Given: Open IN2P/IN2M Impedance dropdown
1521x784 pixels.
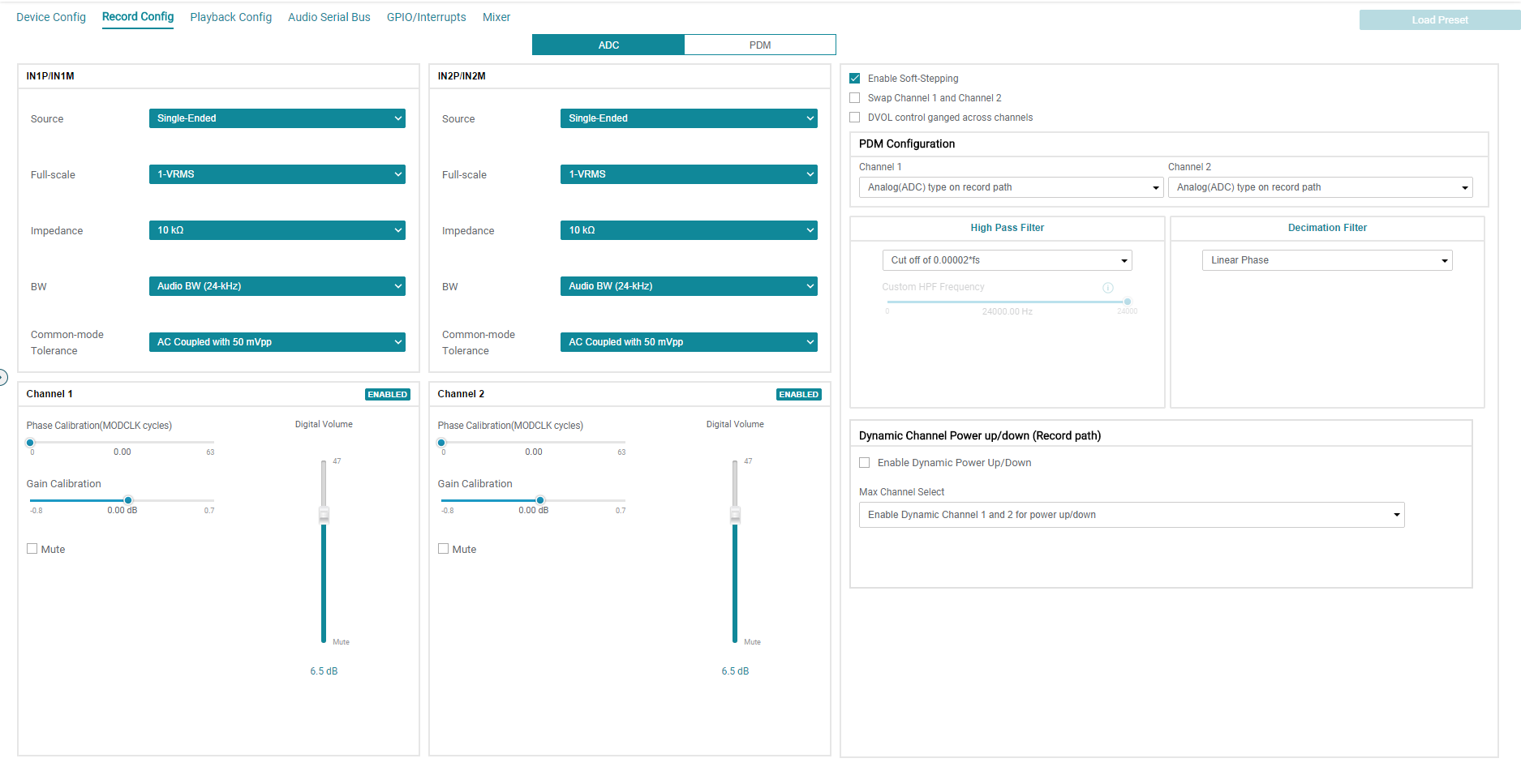Looking at the screenshot, I should (689, 230).
